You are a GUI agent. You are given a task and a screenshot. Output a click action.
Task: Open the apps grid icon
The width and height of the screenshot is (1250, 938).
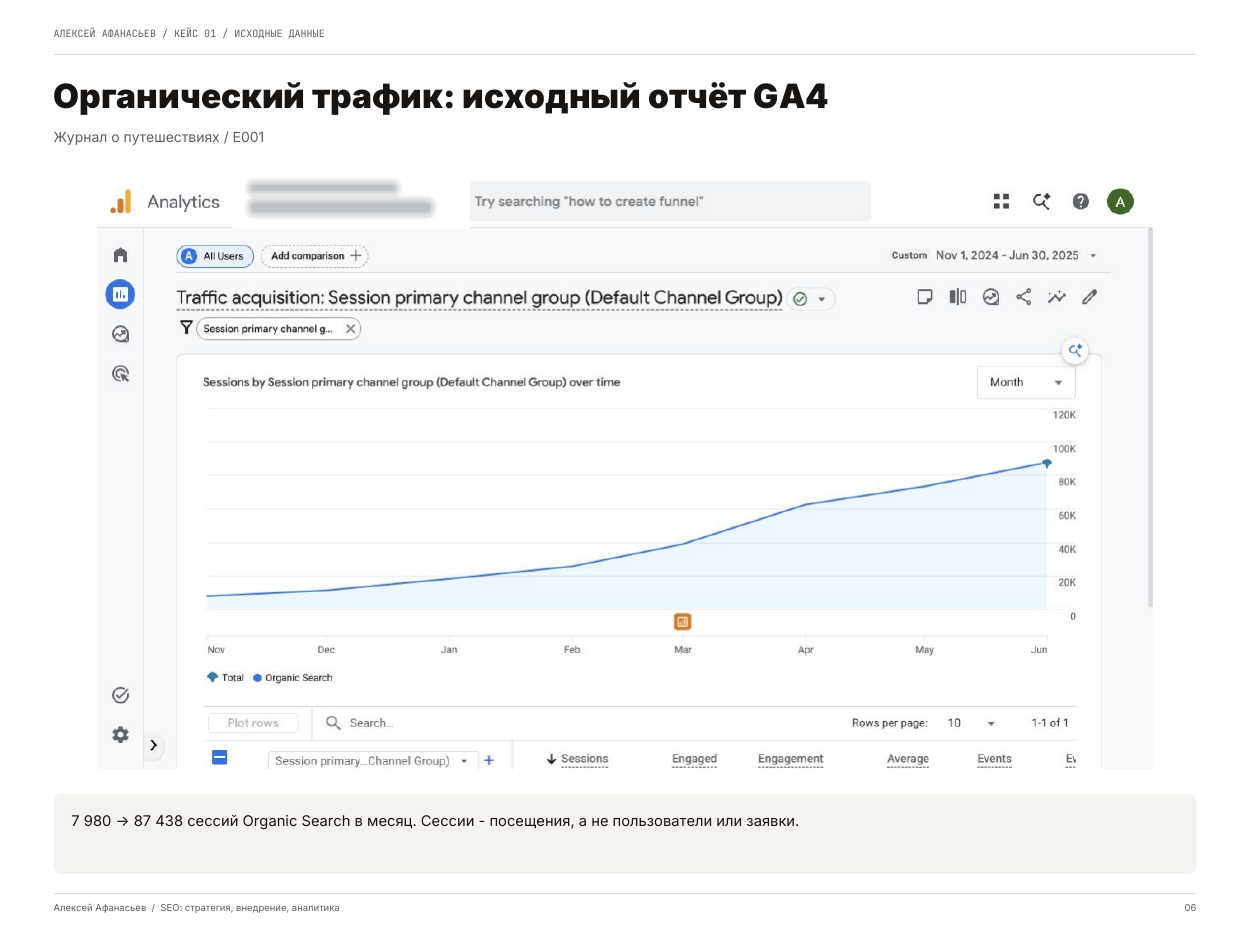tap(1001, 201)
